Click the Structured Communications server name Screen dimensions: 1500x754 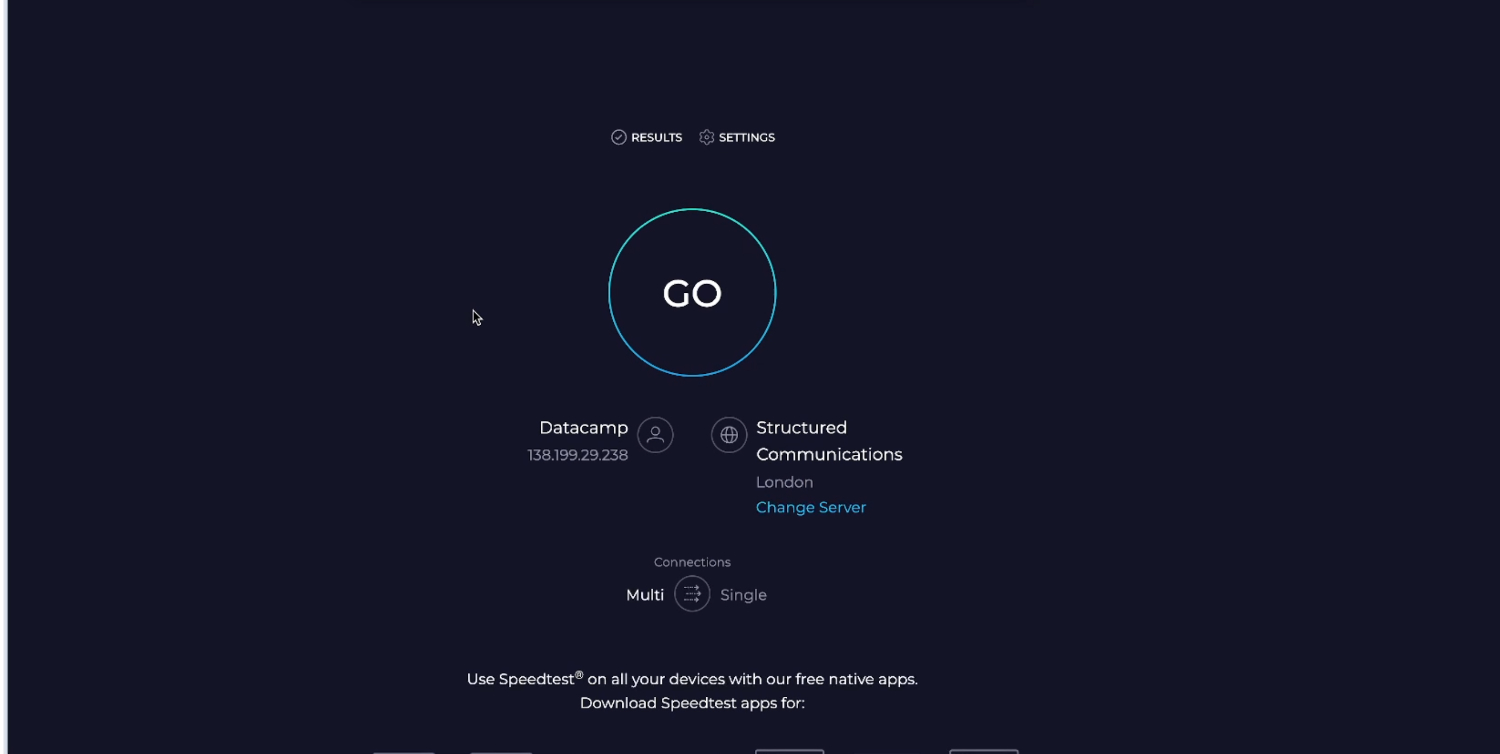[828, 441]
